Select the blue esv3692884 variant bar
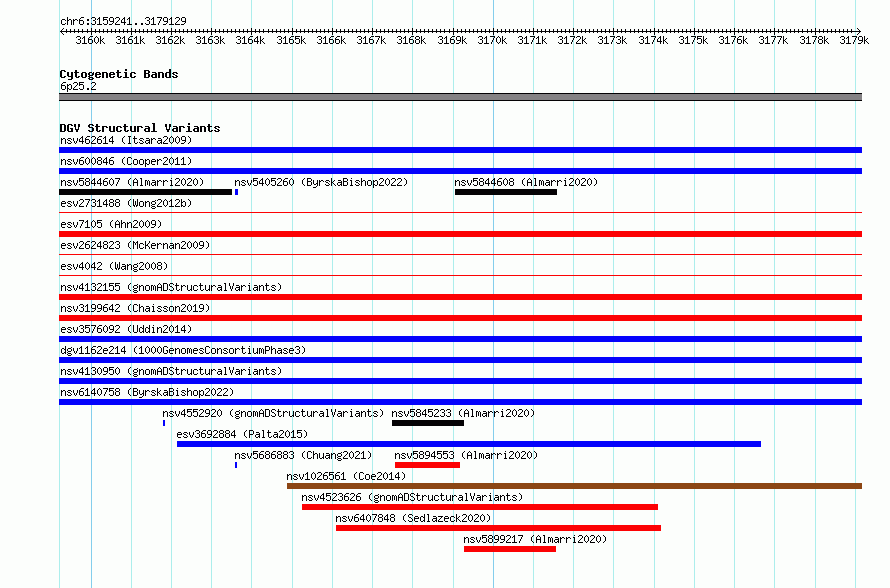 469,444
